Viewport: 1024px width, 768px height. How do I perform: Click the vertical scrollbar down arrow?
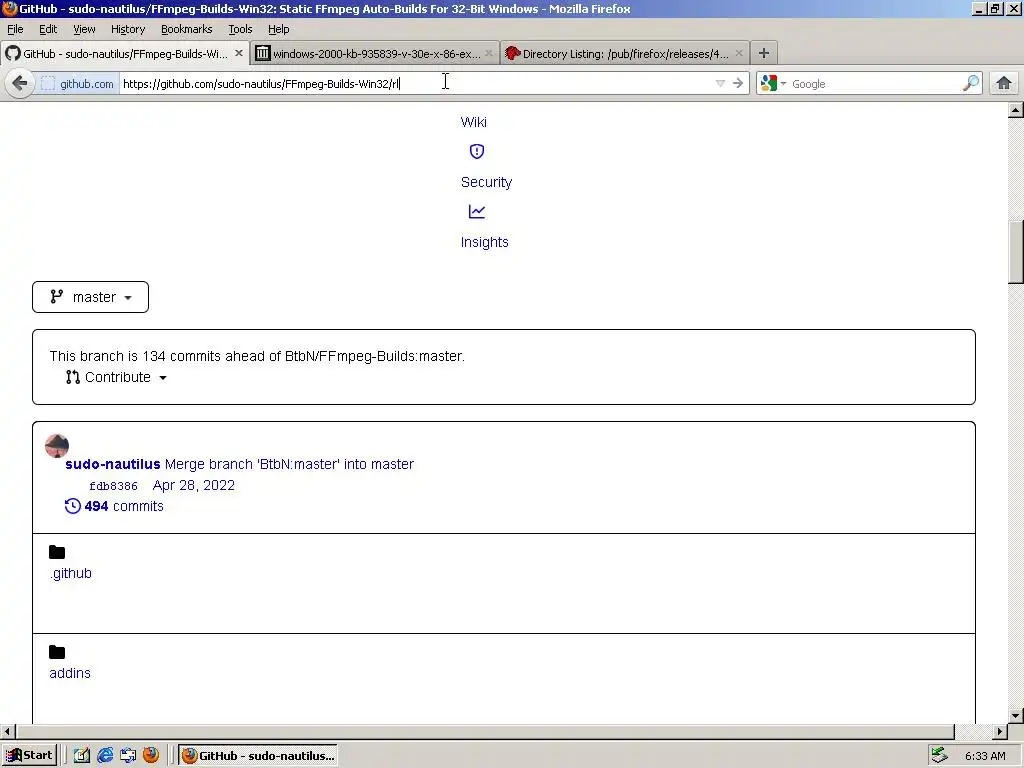click(x=1016, y=715)
